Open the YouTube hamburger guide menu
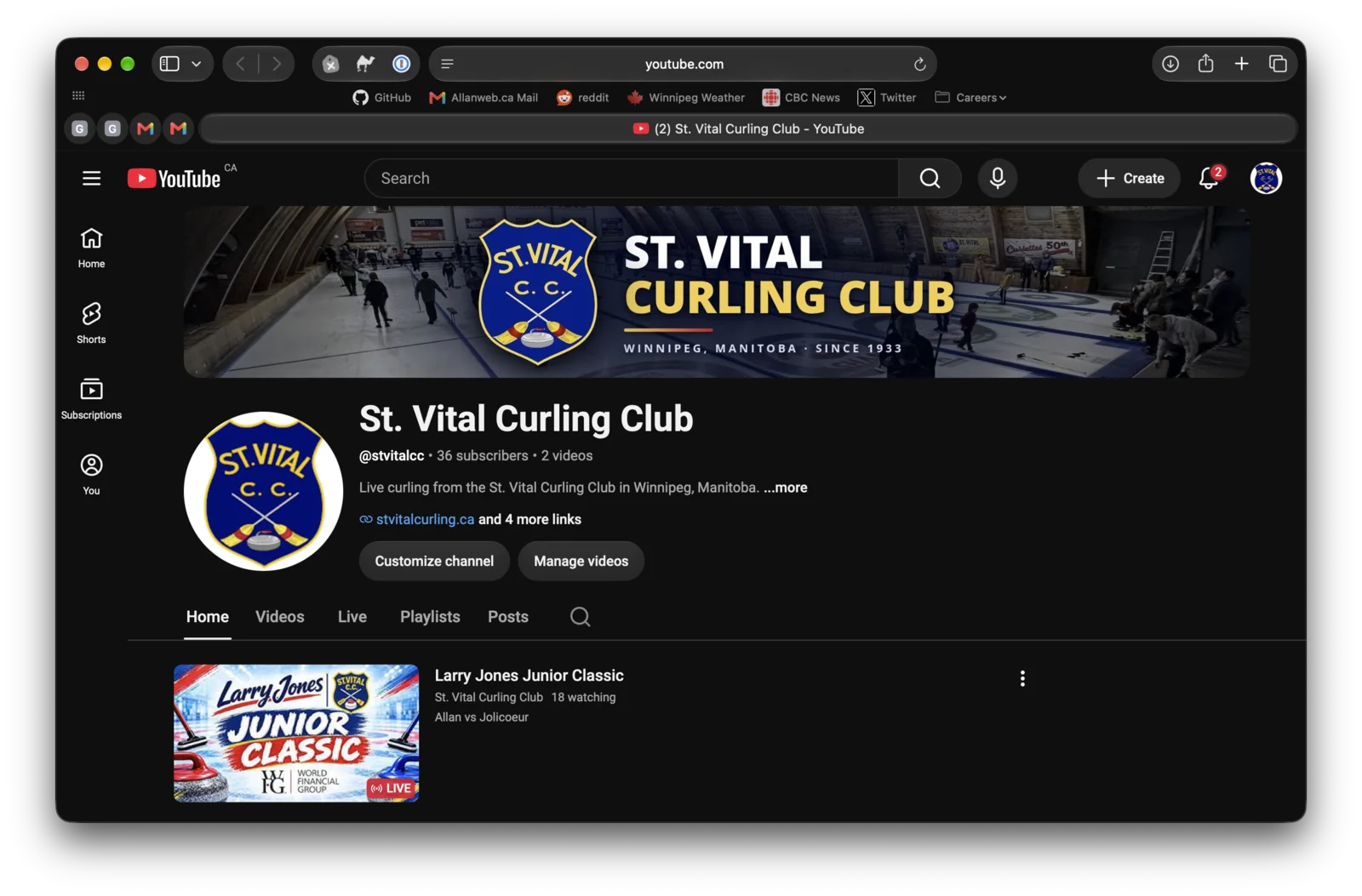Viewport: 1362px width, 896px height. pyautogui.click(x=91, y=178)
